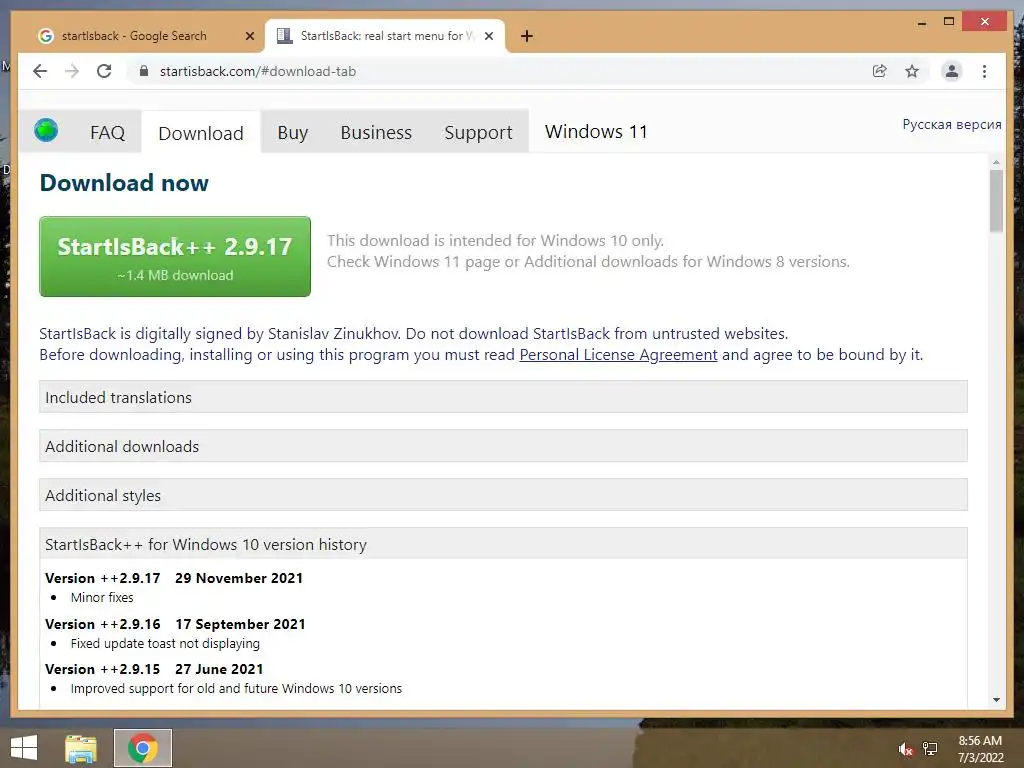The image size is (1024, 768).
Task: Click the Download now heading
Action: coord(124,183)
